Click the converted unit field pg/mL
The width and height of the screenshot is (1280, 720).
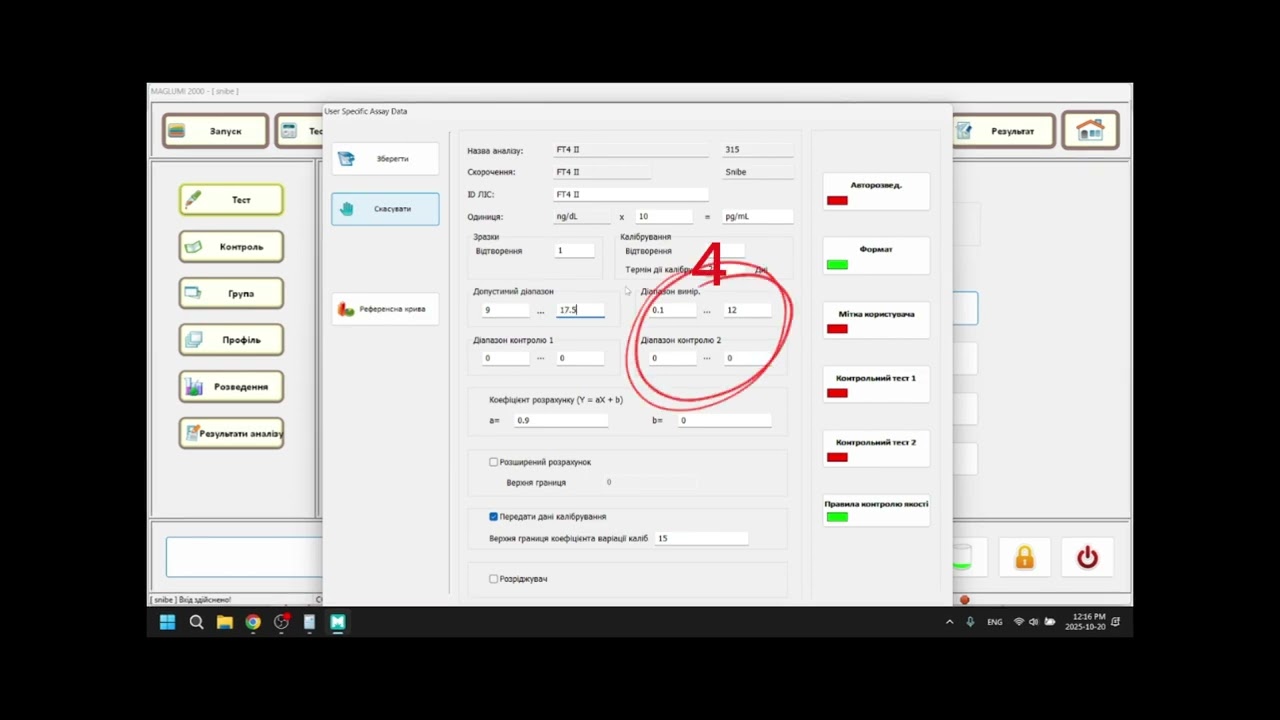pyautogui.click(x=758, y=216)
